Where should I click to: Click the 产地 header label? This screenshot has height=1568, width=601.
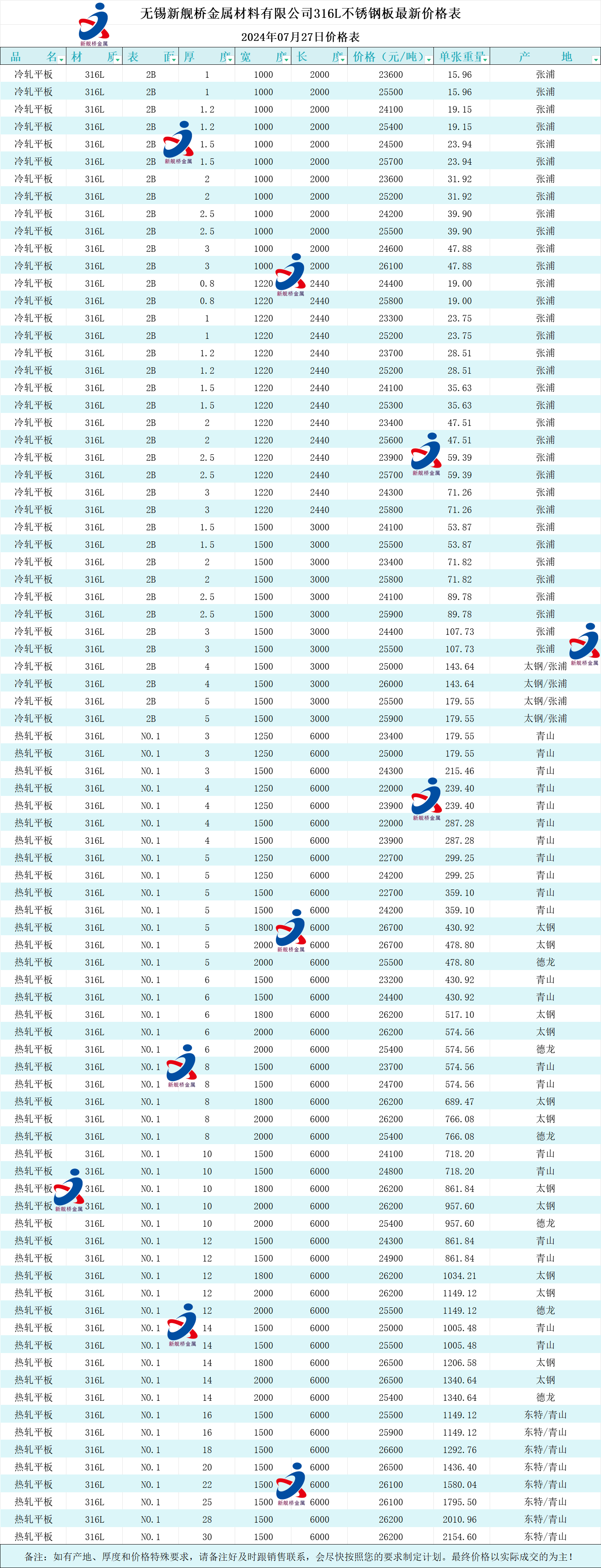click(x=545, y=57)
